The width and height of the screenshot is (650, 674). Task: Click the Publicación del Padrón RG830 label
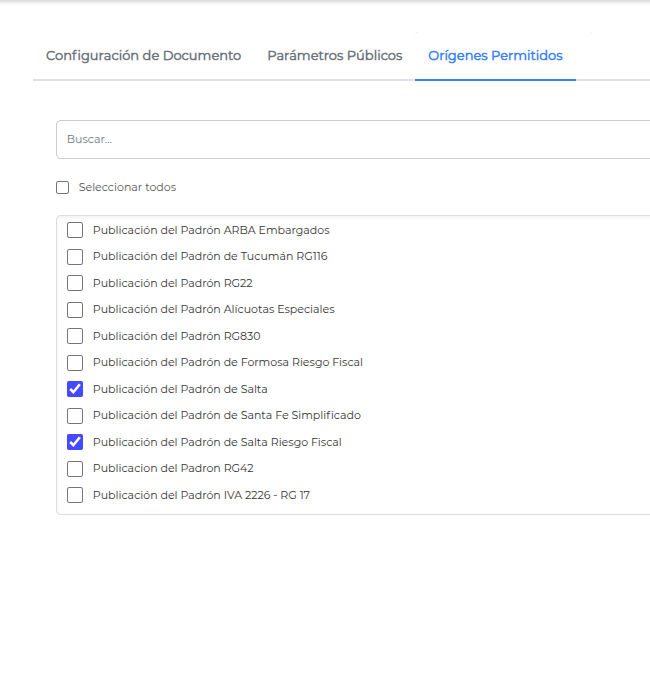point(177,336)
